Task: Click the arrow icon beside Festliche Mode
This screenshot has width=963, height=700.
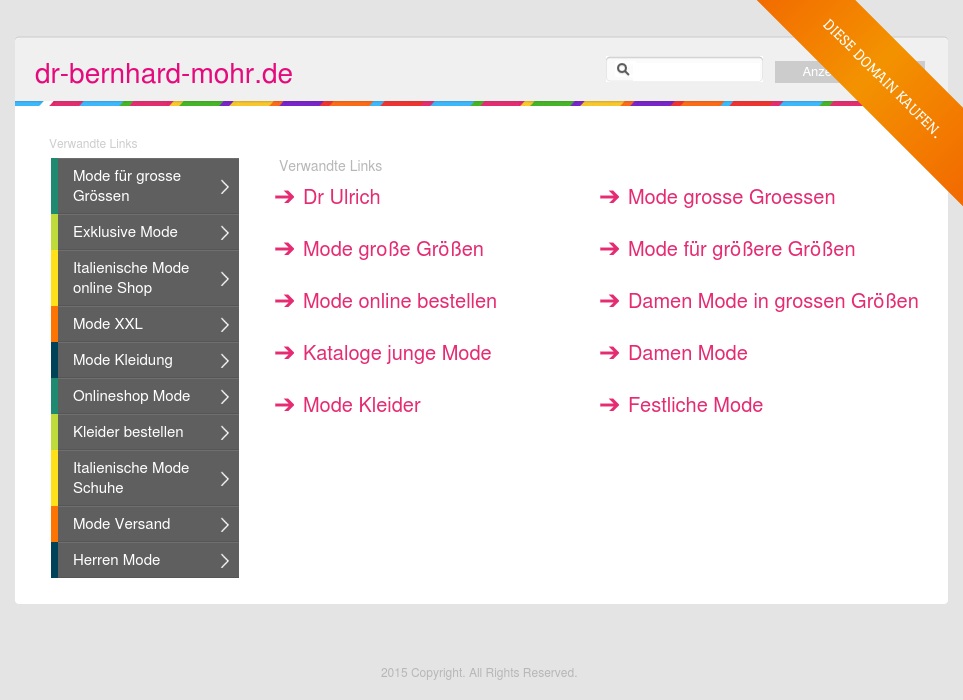Action: click(x=610, y=405)
